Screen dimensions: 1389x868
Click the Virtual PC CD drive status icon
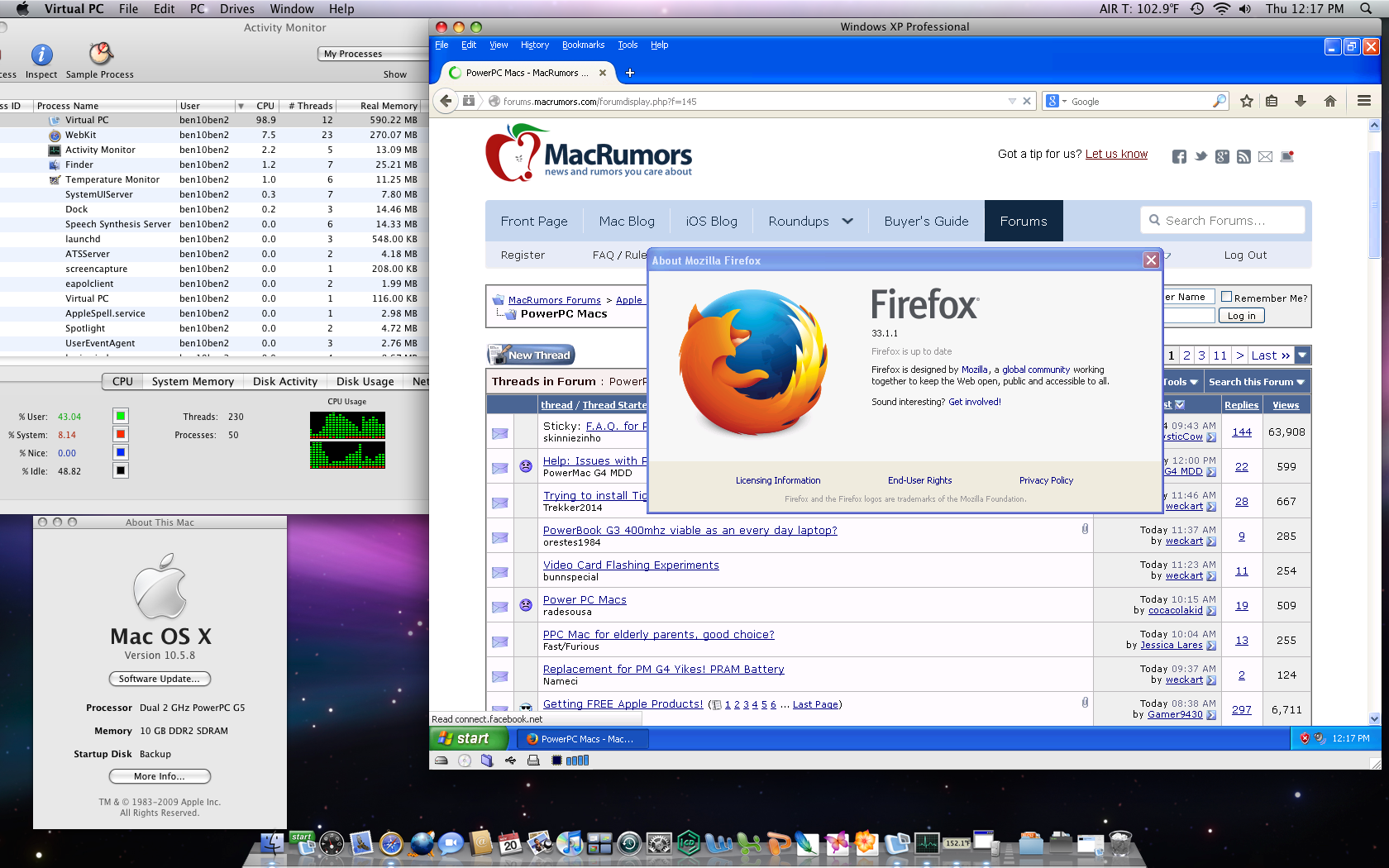(x=465, y=761)
